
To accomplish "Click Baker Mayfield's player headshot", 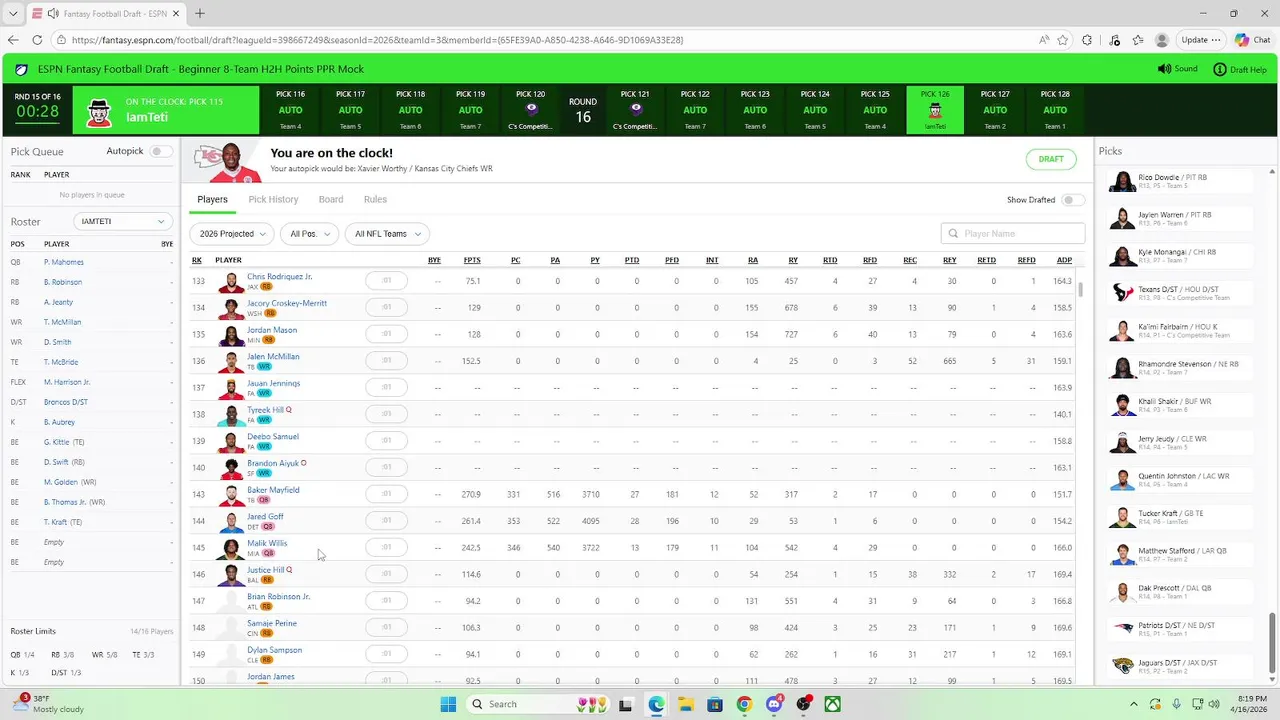I will pos(231,494).
